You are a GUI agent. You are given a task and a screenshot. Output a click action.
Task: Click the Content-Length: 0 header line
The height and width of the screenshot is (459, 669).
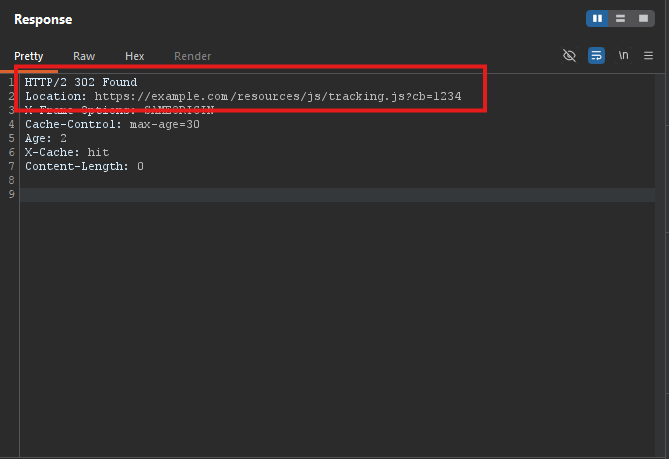coord(84,166)
